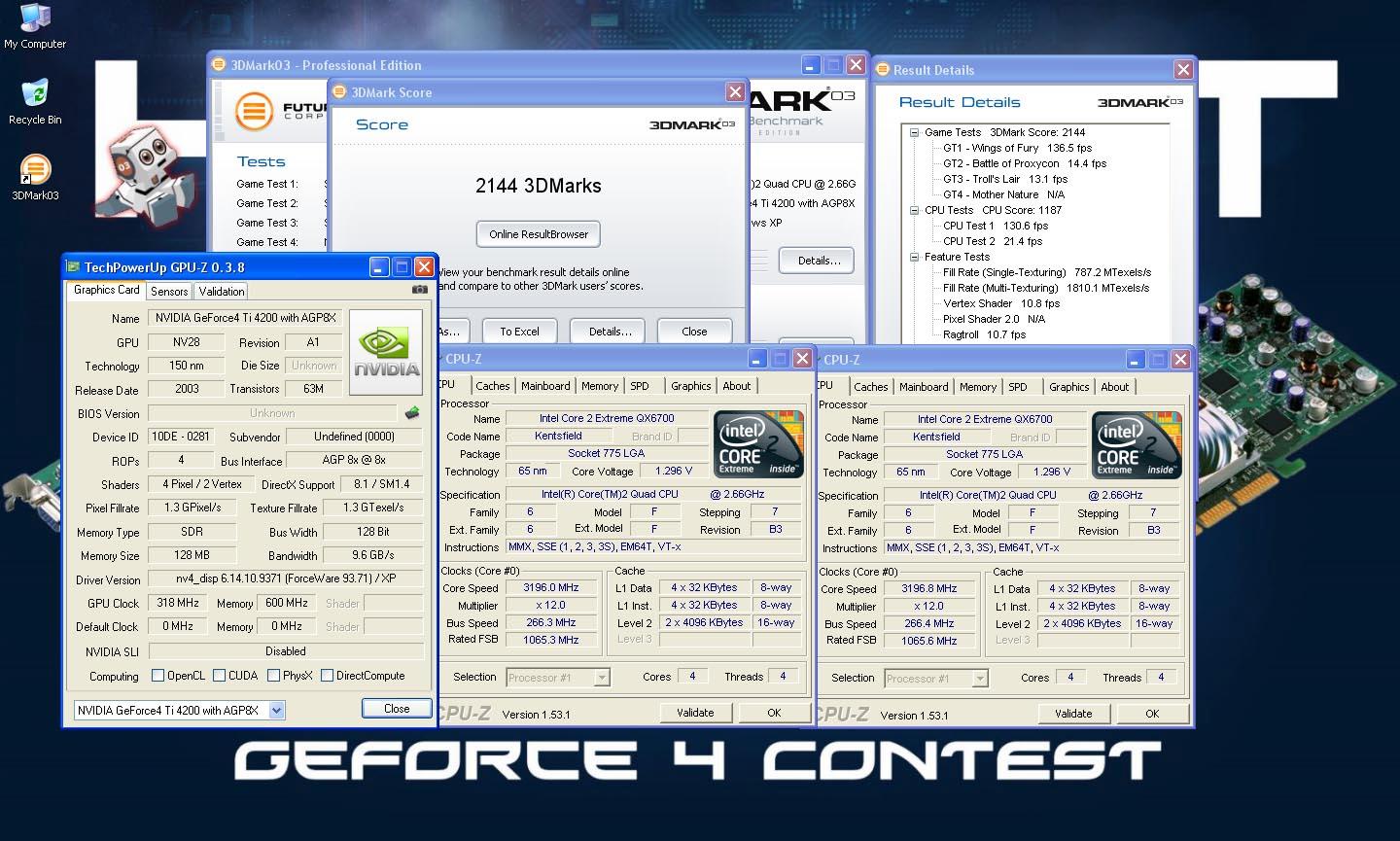The width and height of the screenshot is (1400, 841).
Task: Click Details button in 3DMark Score window
Action: [x=610, y=332]
